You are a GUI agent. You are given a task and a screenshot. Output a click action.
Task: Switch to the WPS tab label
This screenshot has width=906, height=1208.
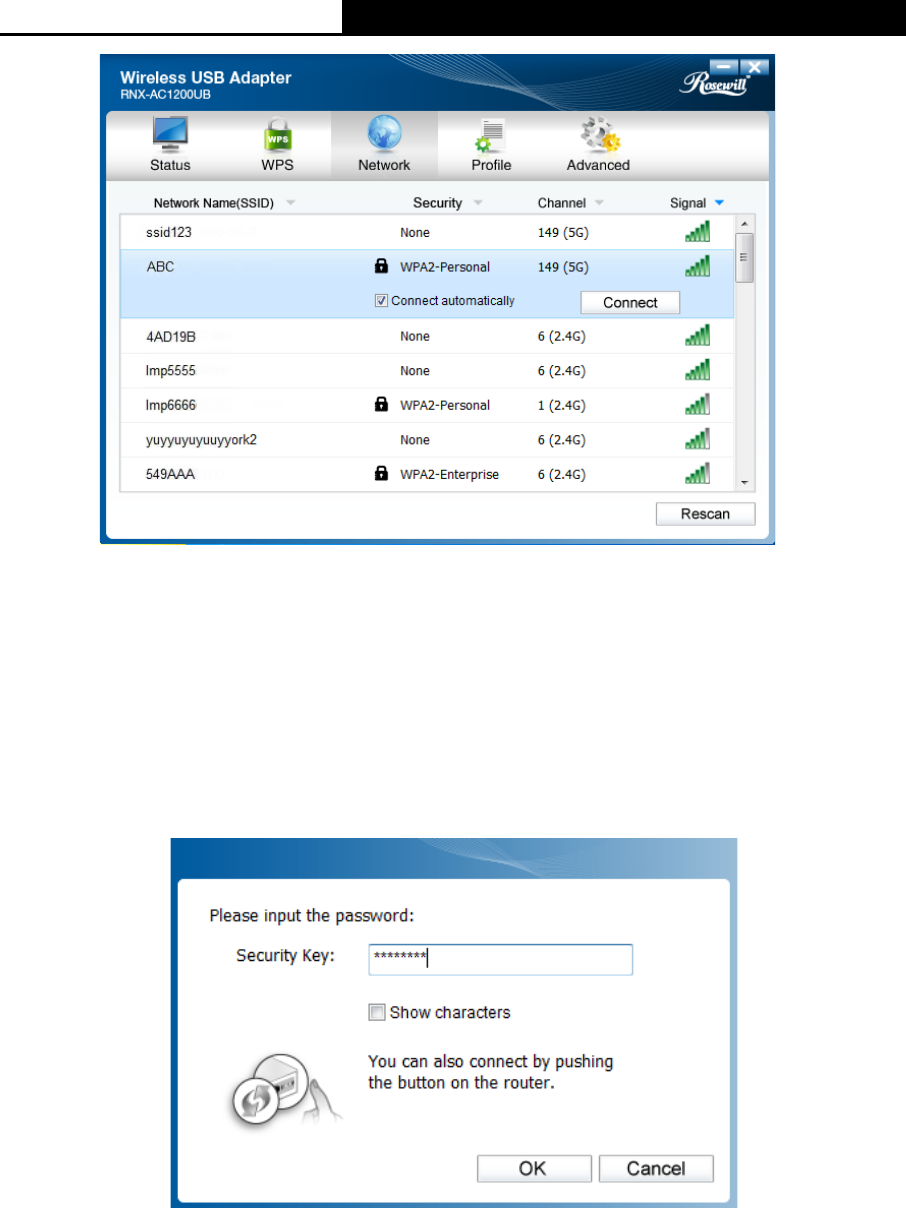[x=277, y=165]
